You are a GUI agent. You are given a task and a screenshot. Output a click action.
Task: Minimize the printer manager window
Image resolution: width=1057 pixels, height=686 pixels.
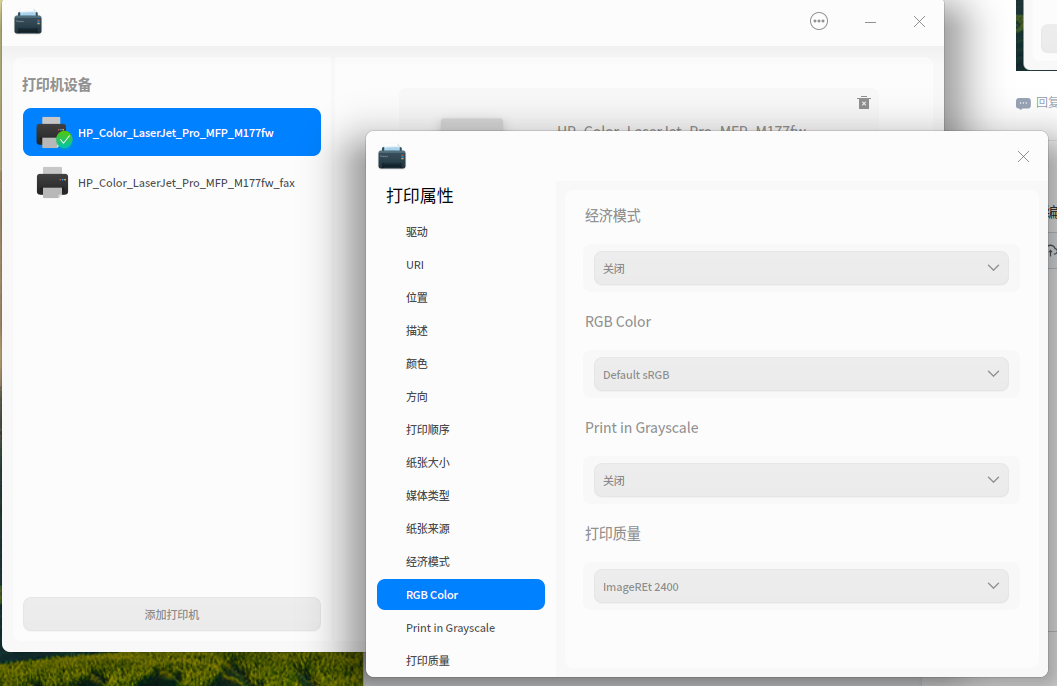coord(870,22)
